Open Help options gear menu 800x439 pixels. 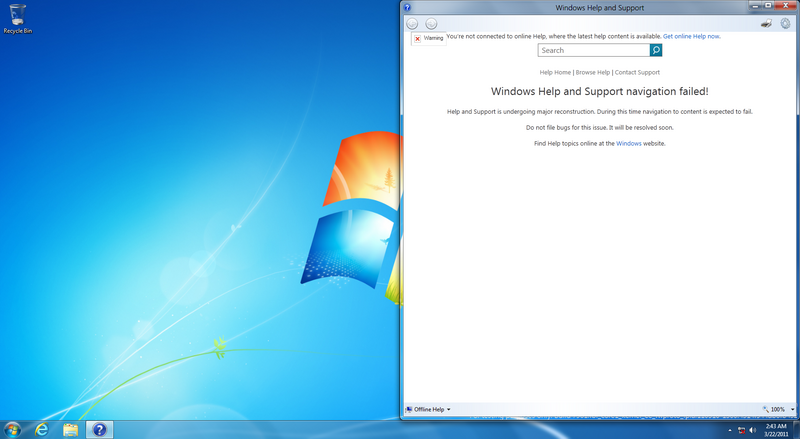785,23
